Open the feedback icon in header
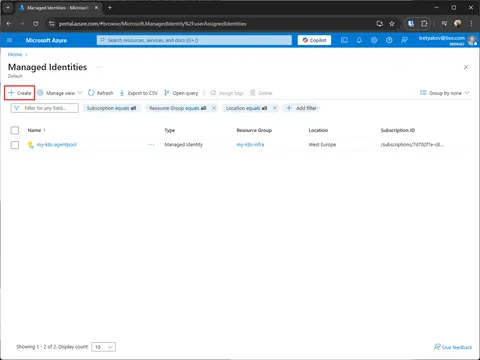Screen dimensions: 480x360 (404, 40)
